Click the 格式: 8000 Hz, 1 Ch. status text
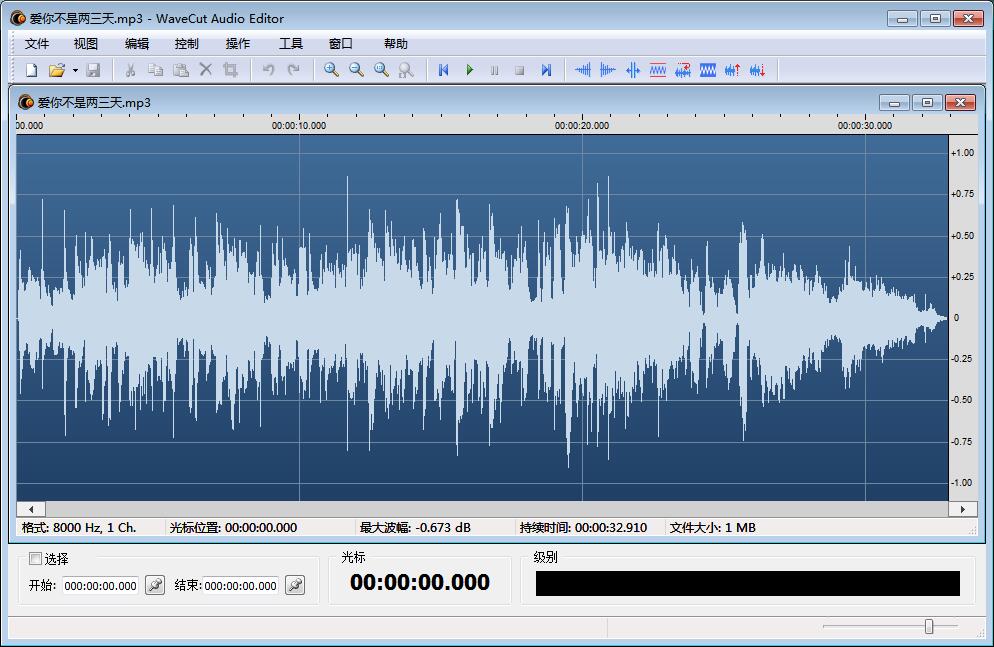Viewport: 994px width, 647px height. [x=79, y=527]
